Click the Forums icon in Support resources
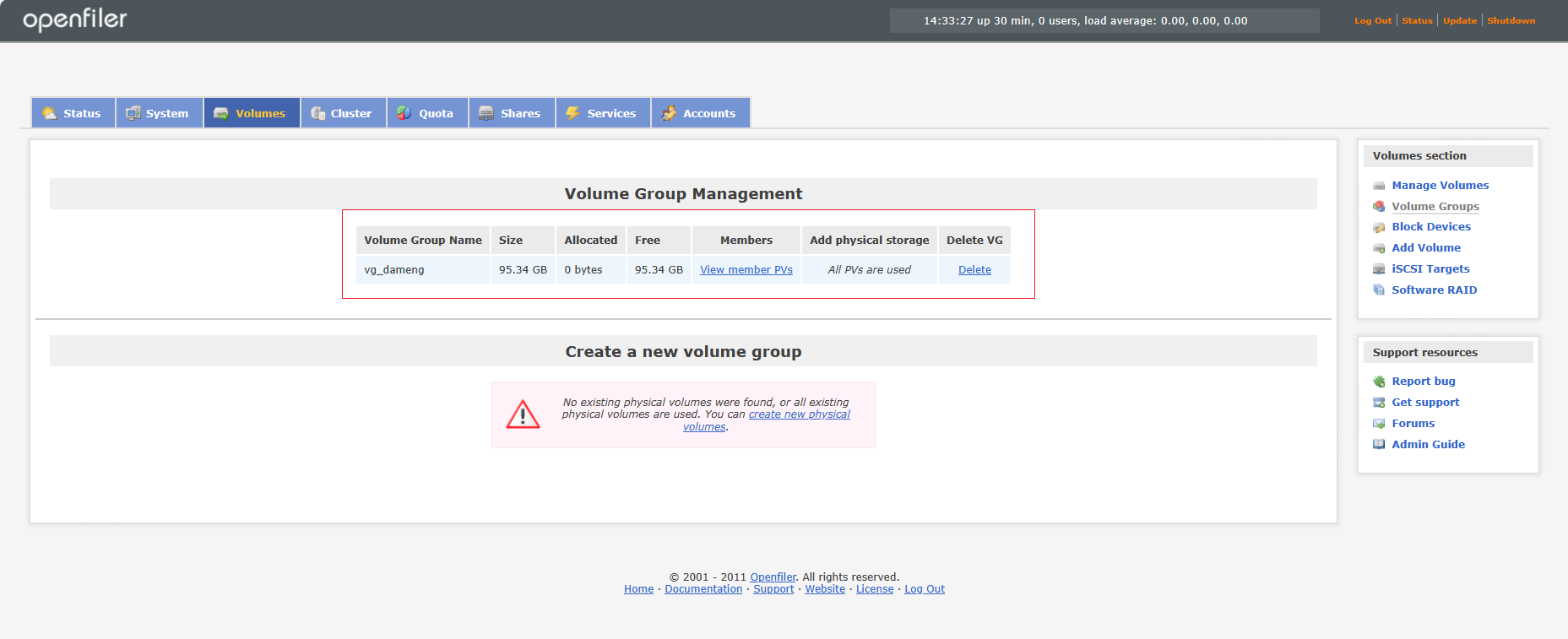The height and width of the screenshot is (639, 1568). point(1379,424)
